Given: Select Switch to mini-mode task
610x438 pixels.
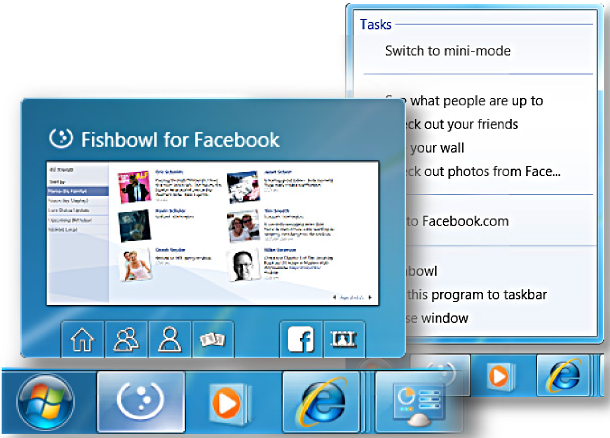Looking at the screenshot, I should (x=448, y=51).
